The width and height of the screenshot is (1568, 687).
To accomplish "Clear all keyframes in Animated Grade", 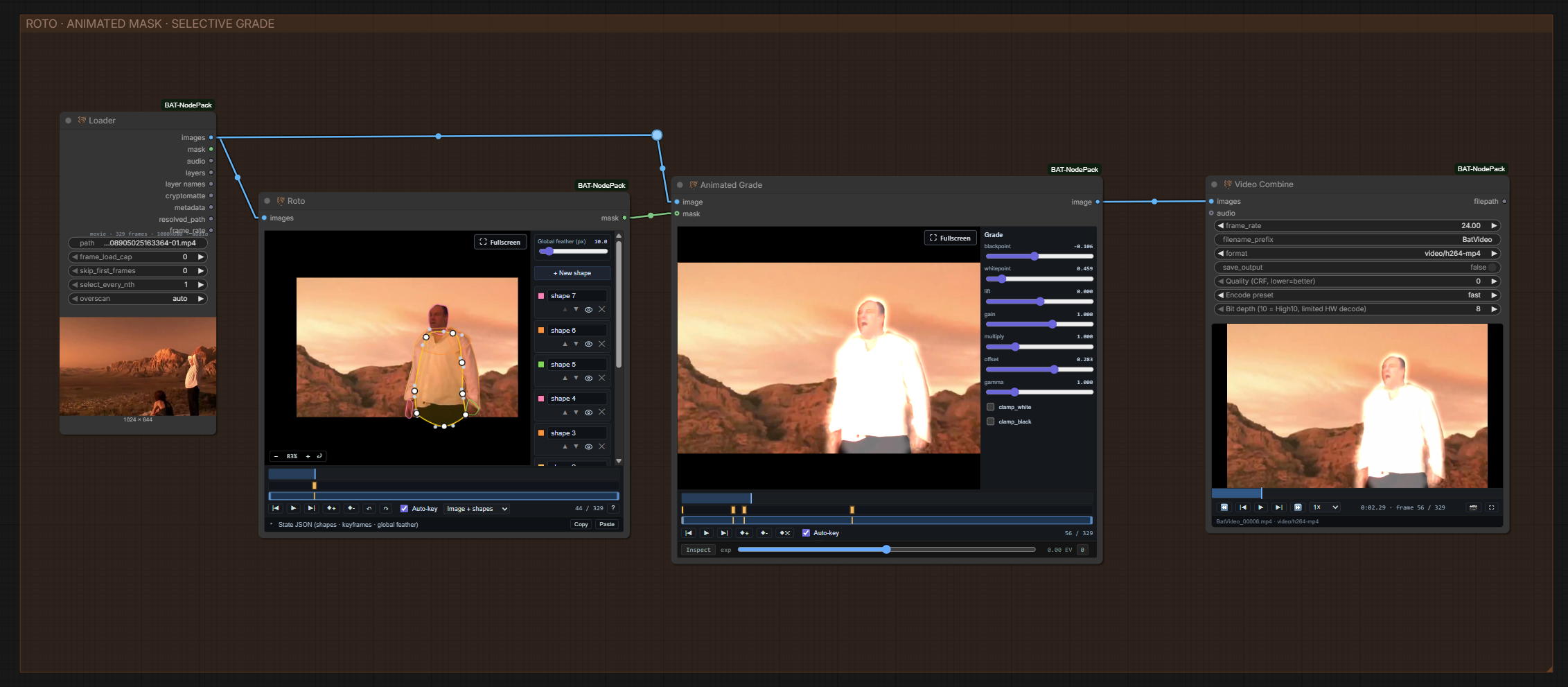I will 785,533.
